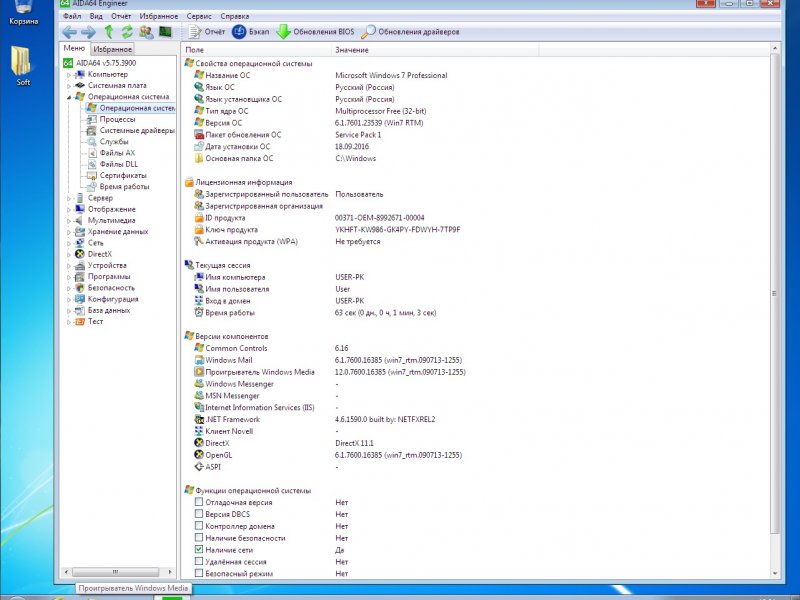Click the Бэкап toolbar button
Screen dimensions: 800x600
pyautogui.click(x=251, y=32)
